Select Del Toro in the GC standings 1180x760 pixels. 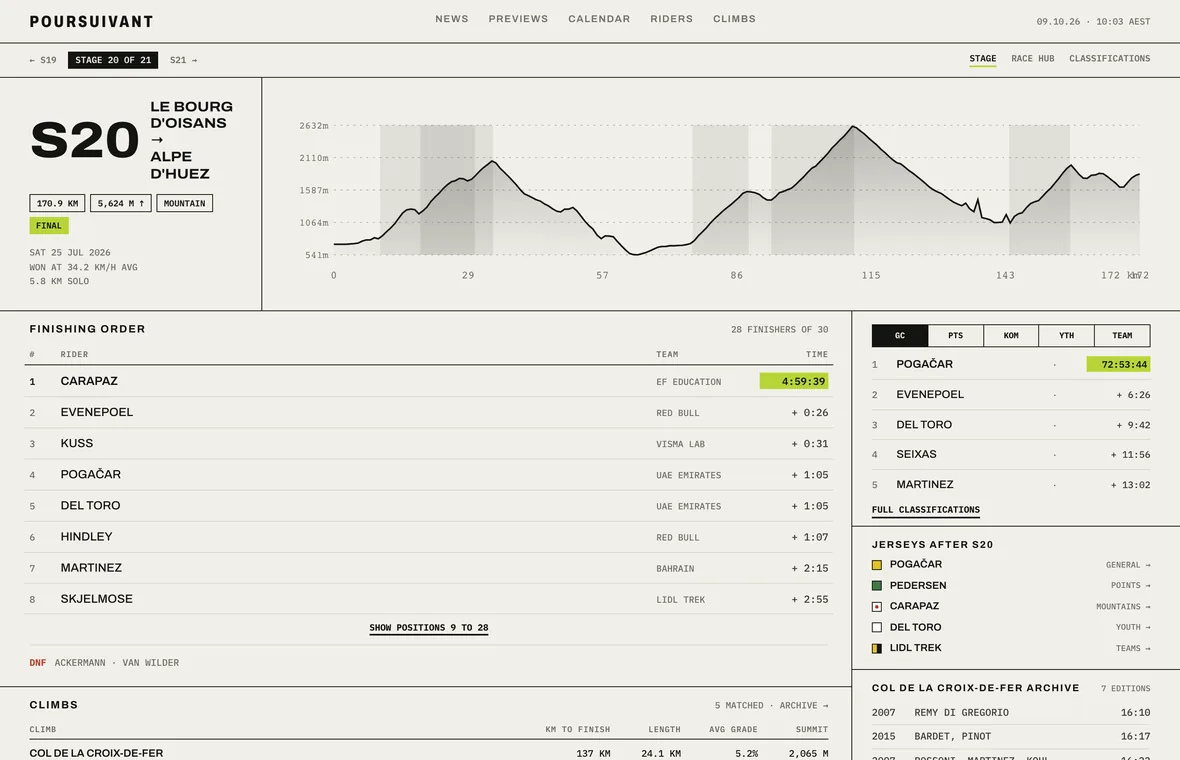1011,425
